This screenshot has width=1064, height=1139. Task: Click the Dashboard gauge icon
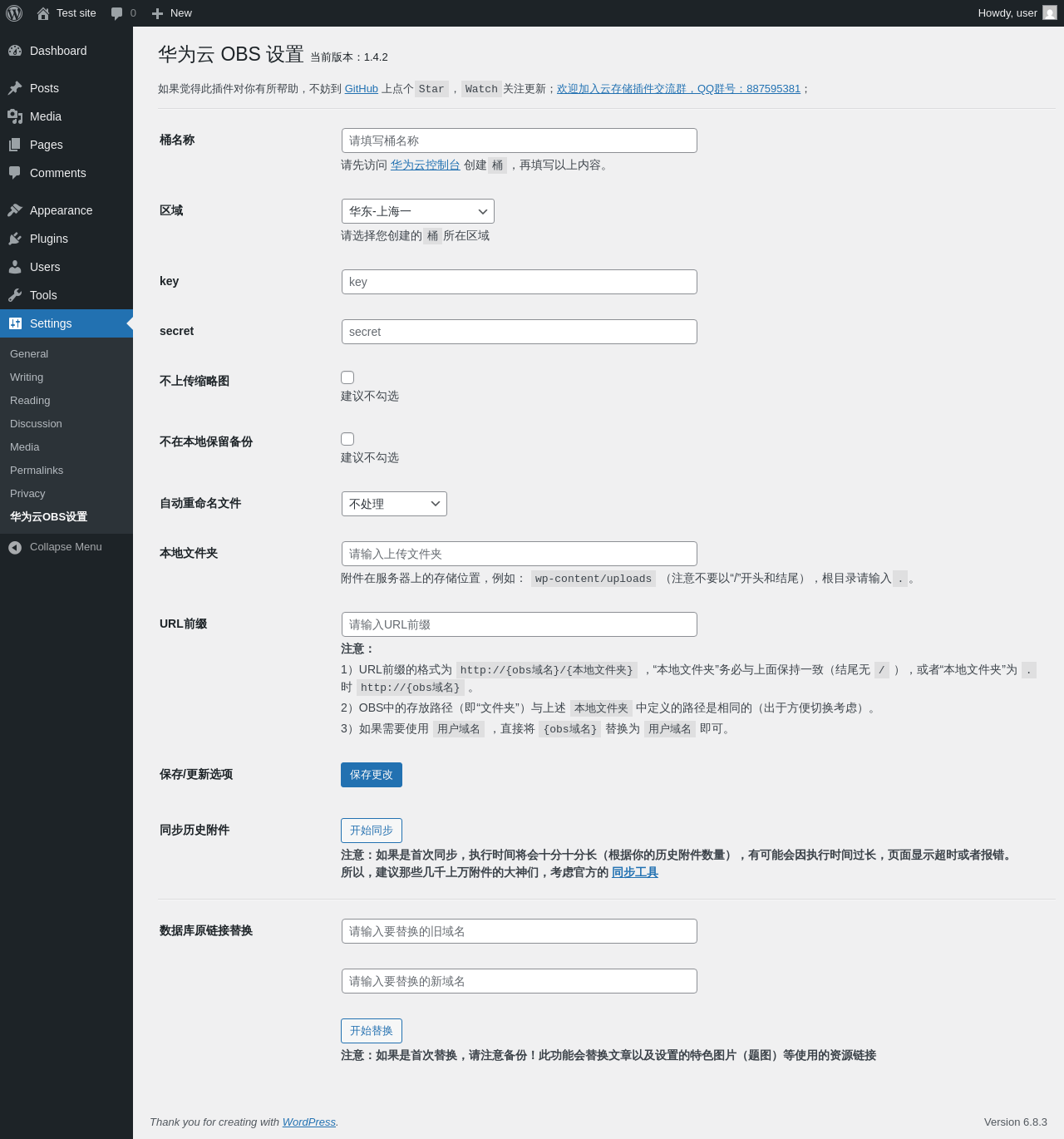[15, 51]
